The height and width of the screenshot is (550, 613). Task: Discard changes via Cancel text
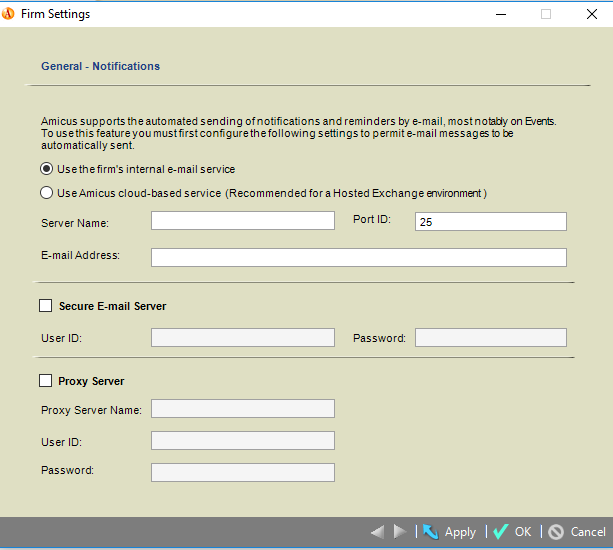click(x=588, y=532)
